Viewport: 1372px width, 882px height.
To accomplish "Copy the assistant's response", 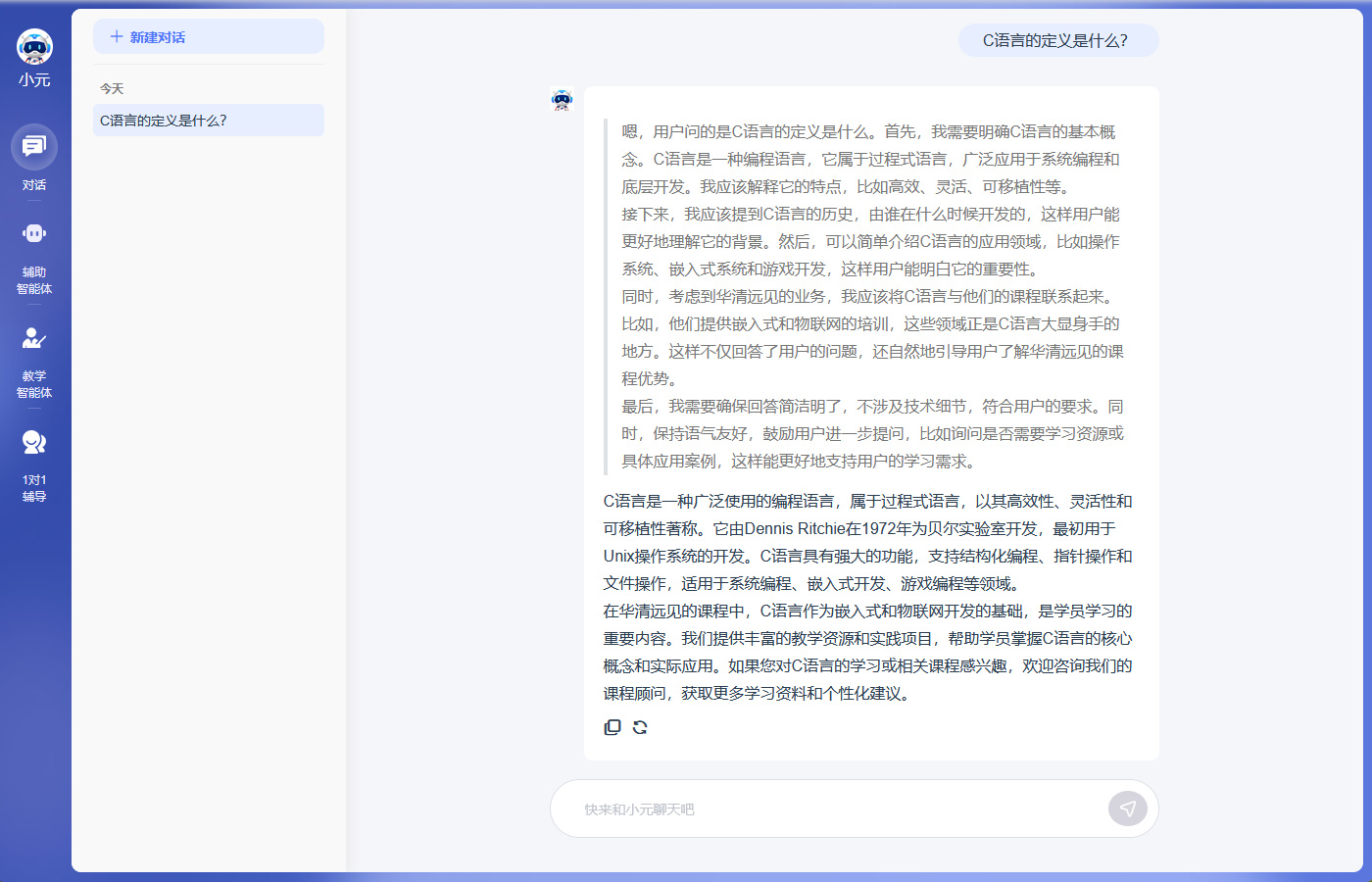I will [x=612, y=727].
